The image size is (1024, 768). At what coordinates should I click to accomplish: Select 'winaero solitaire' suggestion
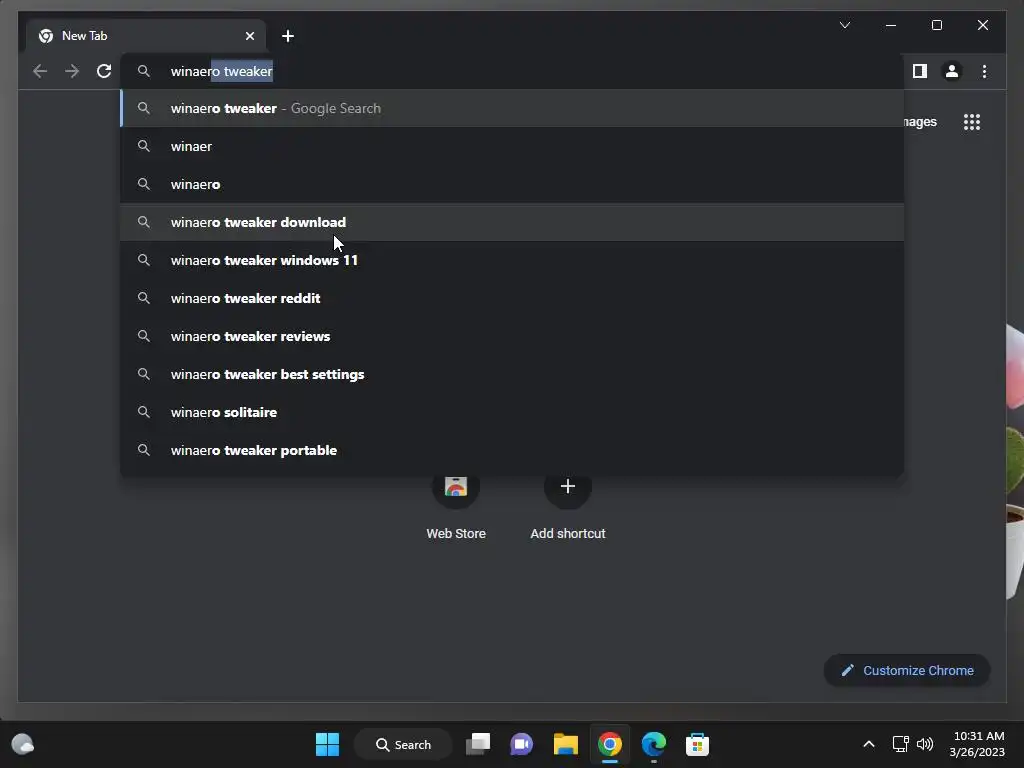click(x=512, y=412)
